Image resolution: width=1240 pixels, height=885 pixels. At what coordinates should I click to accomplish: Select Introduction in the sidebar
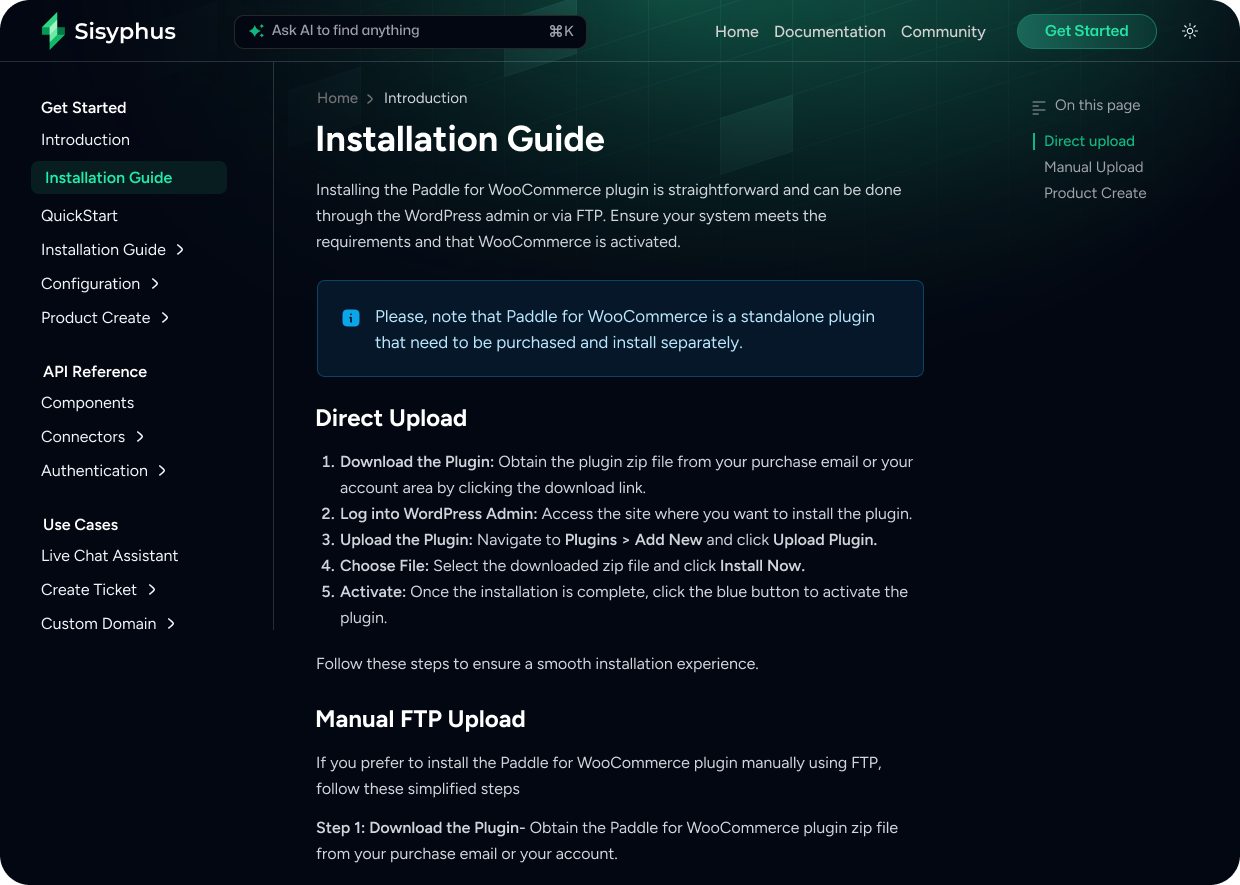(x=85, y=140)
